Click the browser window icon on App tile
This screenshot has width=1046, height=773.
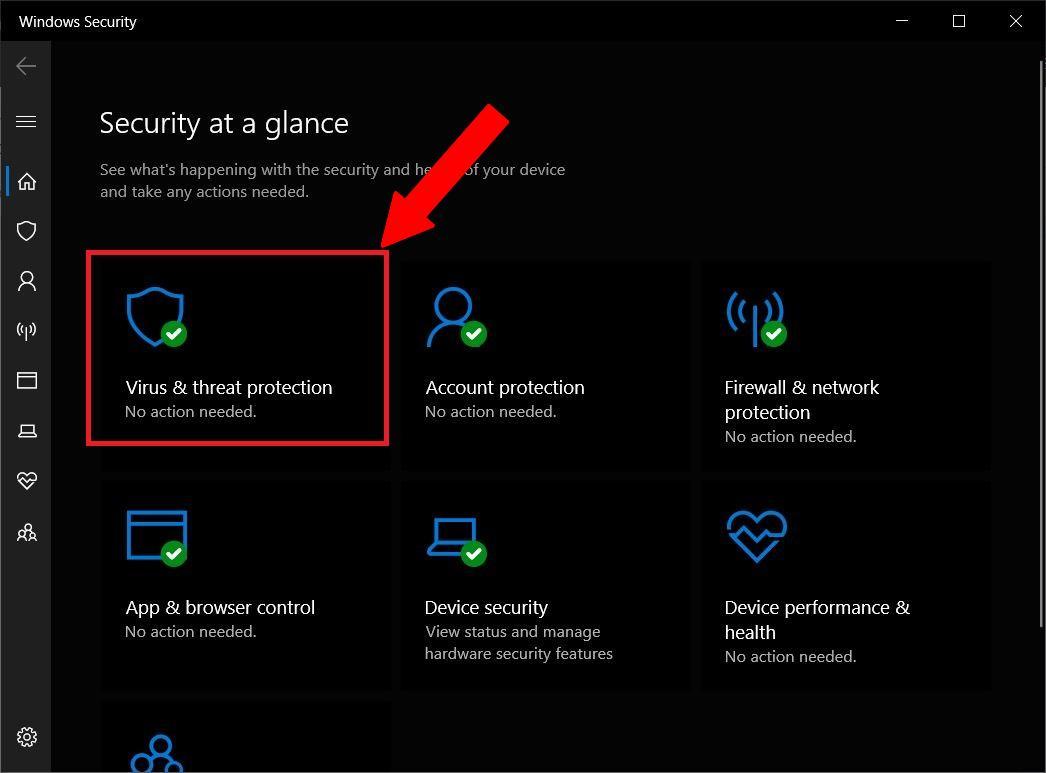(157, 538)
